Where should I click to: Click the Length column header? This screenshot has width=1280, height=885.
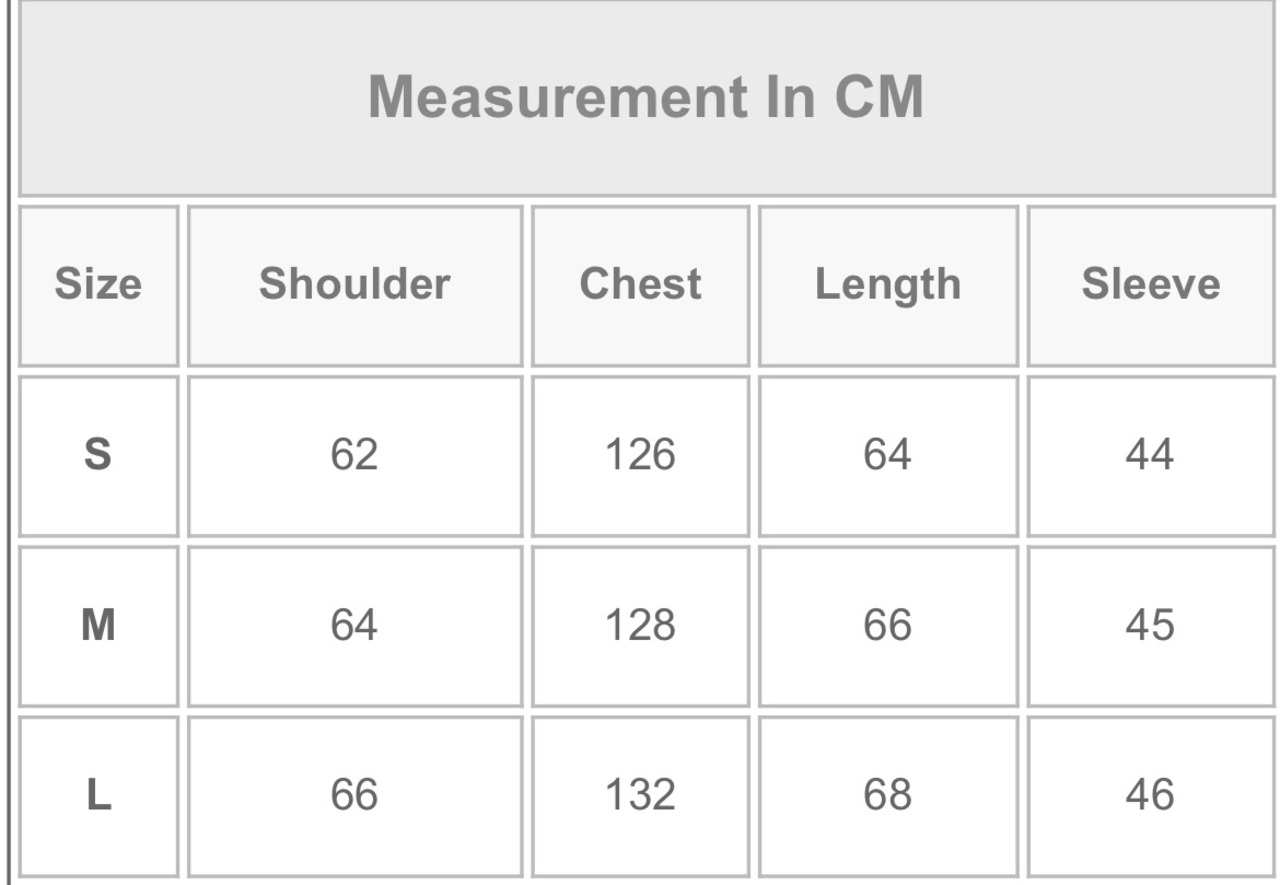(x=887, y=285)
